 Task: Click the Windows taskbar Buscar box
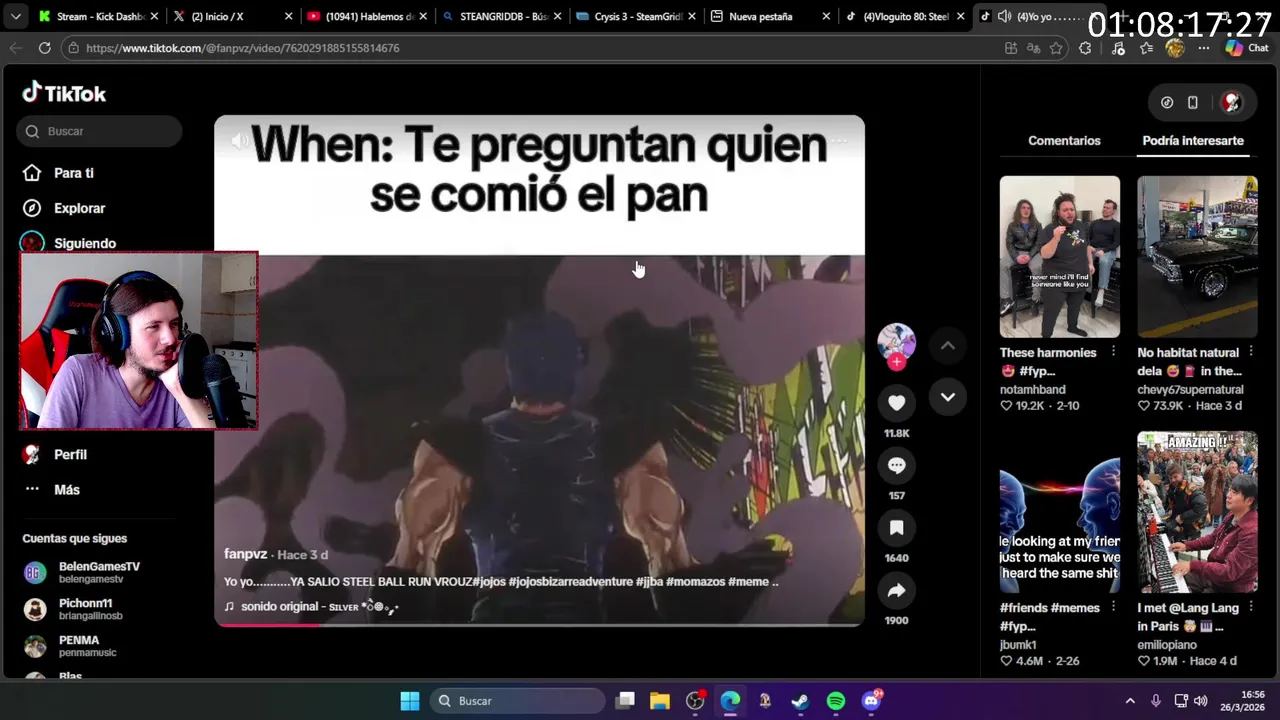coord(515,701)
